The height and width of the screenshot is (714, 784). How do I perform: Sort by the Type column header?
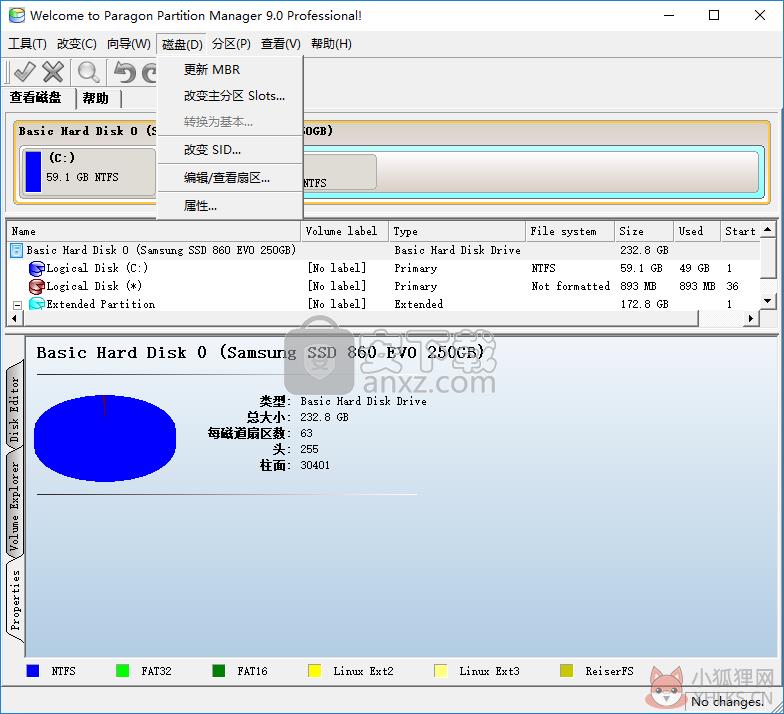click(x=457, y=231)
